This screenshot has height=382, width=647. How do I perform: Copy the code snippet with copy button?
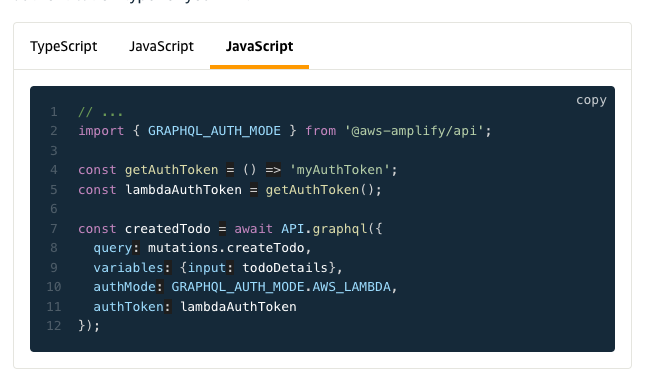591,100
